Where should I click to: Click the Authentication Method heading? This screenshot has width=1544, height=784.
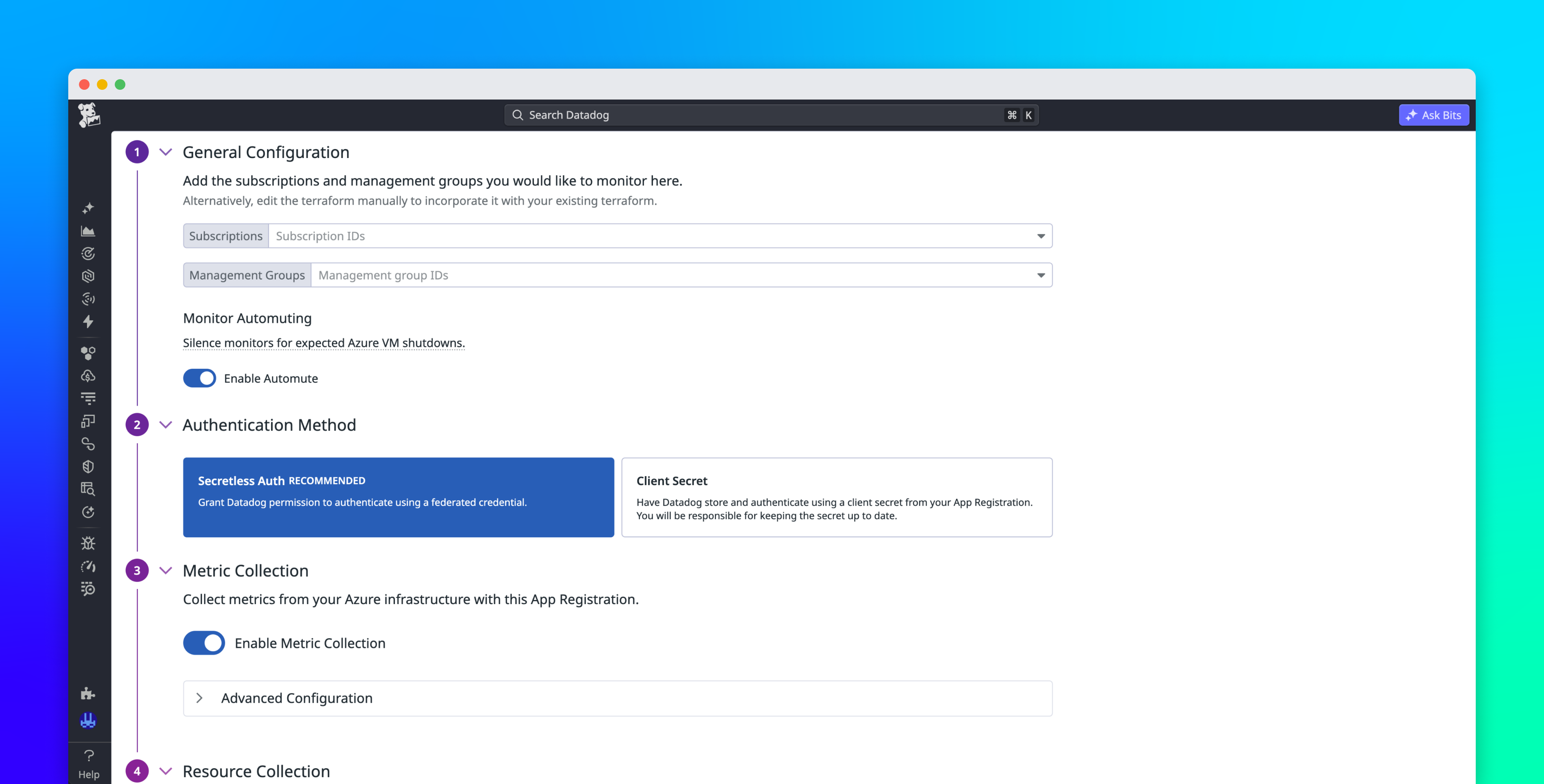[269, 425]
